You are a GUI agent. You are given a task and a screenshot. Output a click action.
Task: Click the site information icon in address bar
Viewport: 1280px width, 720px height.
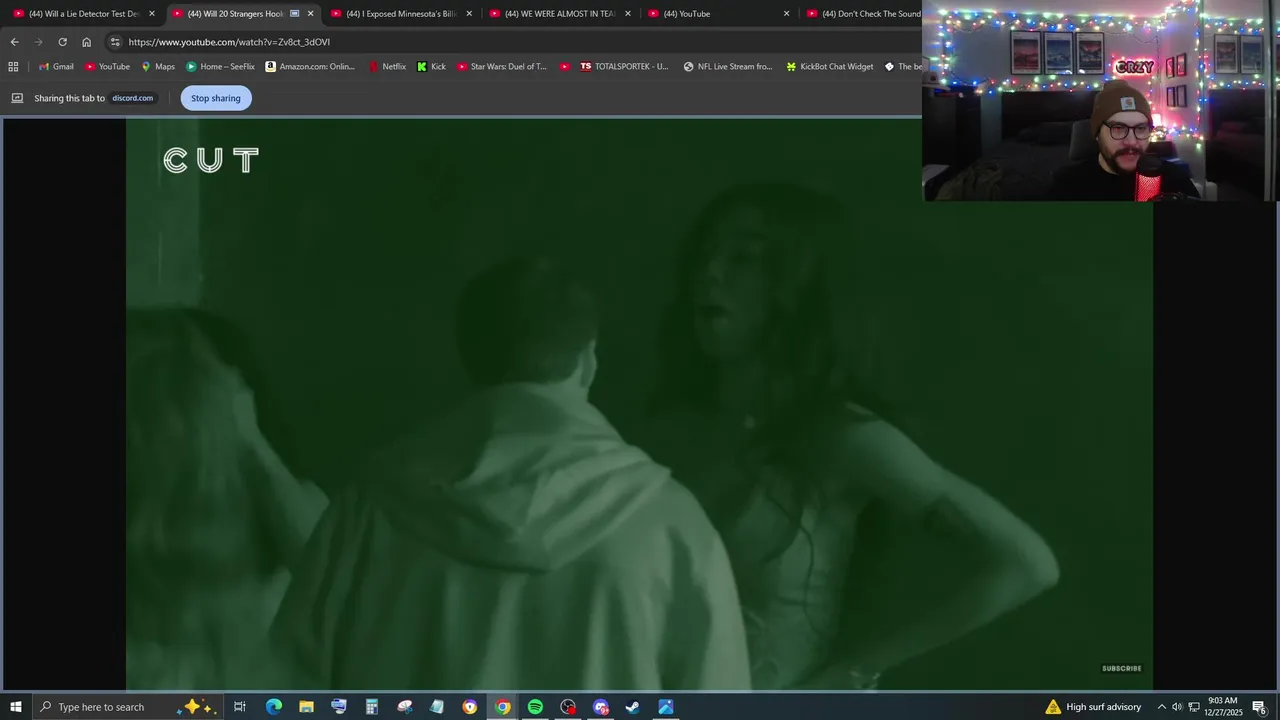click(115, 42)
